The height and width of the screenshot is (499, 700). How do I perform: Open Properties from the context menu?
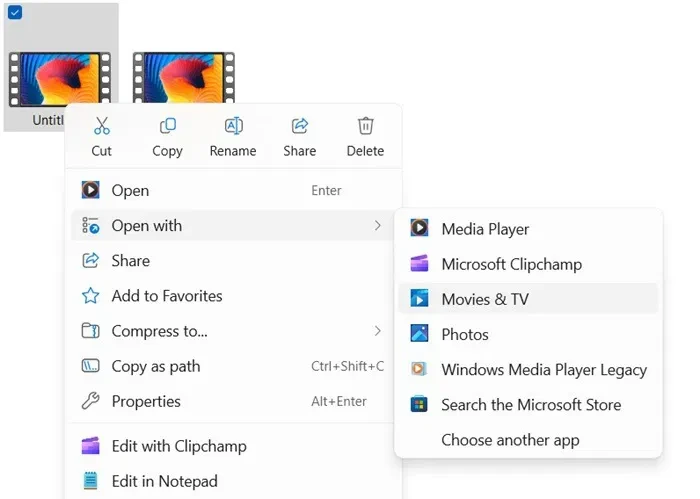click(x=233, y=401)
